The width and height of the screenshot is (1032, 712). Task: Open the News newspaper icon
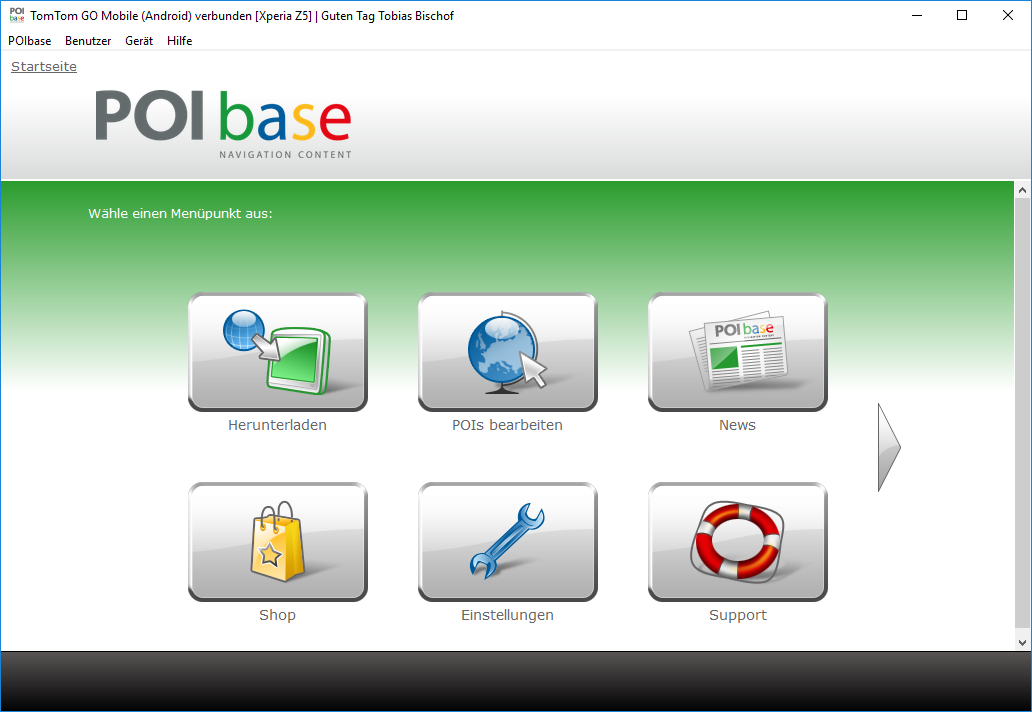[x=737, y=351]
